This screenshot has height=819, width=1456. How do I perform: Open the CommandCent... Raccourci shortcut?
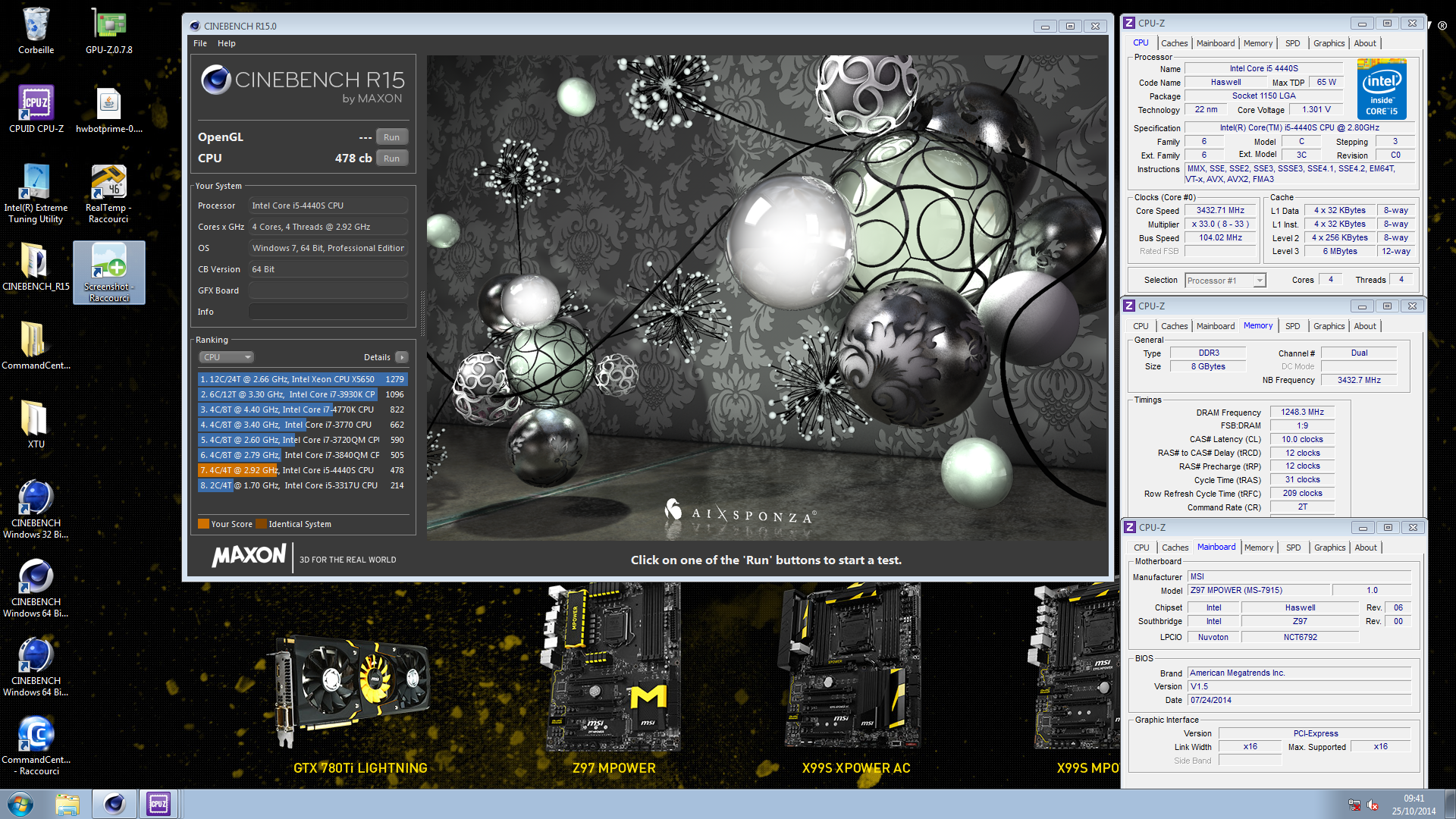36,745
